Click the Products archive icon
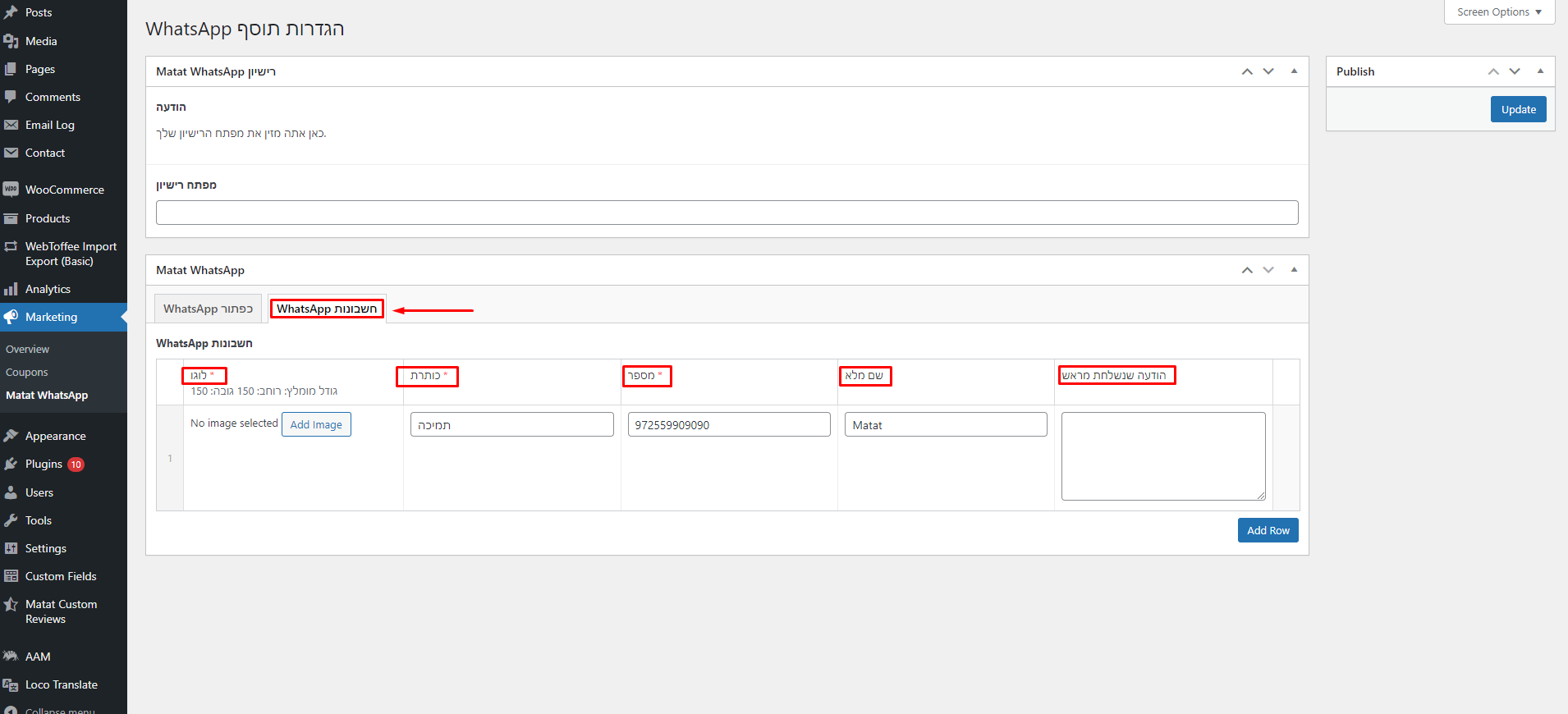Screen dimensions: 1568x714 click(x=11, y=218)
